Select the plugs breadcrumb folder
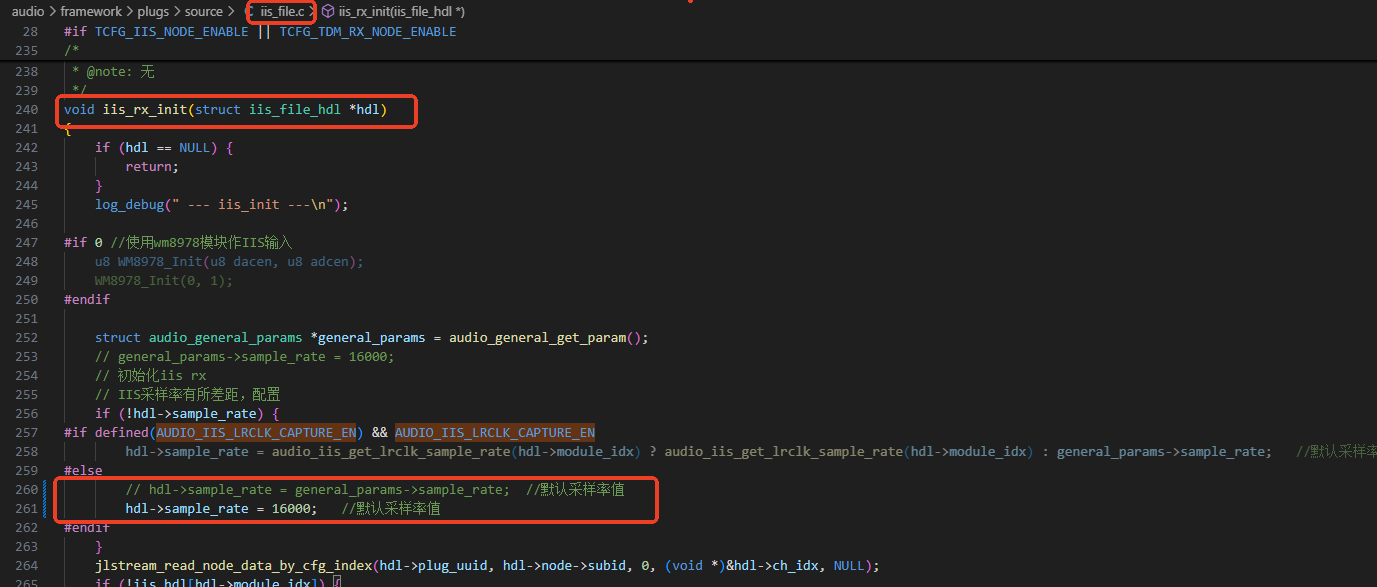This screenshot has width=1377, height=587. [x=155, y=12]
